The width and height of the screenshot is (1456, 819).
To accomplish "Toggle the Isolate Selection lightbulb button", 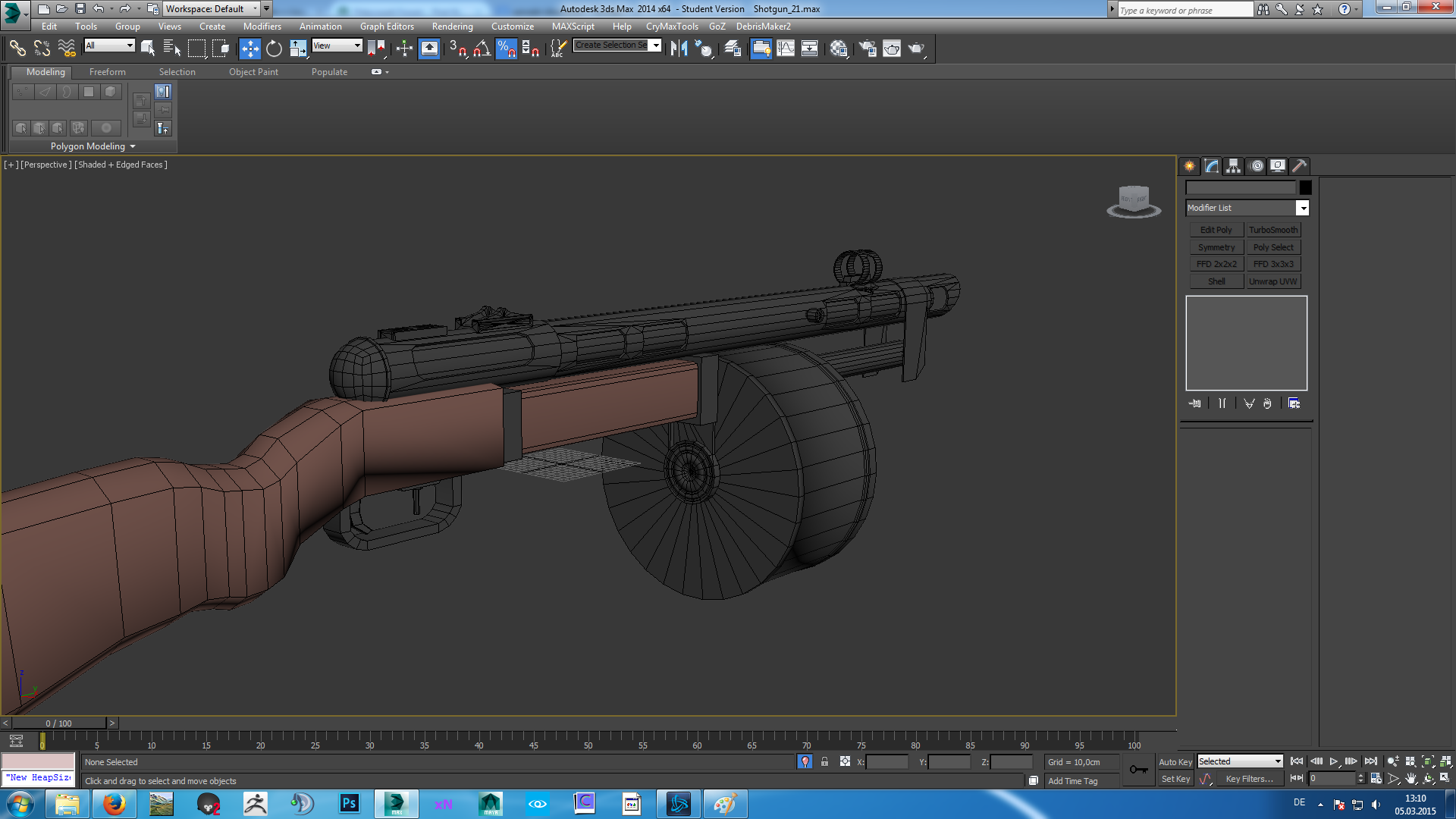I will (805, 761).
